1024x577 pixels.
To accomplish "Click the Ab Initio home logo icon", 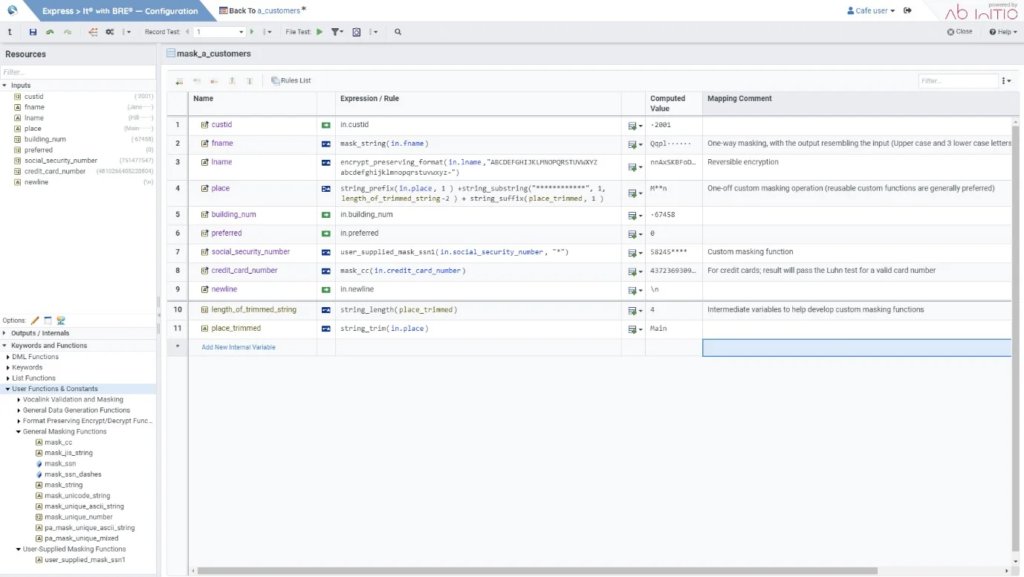I will point(12,10).
